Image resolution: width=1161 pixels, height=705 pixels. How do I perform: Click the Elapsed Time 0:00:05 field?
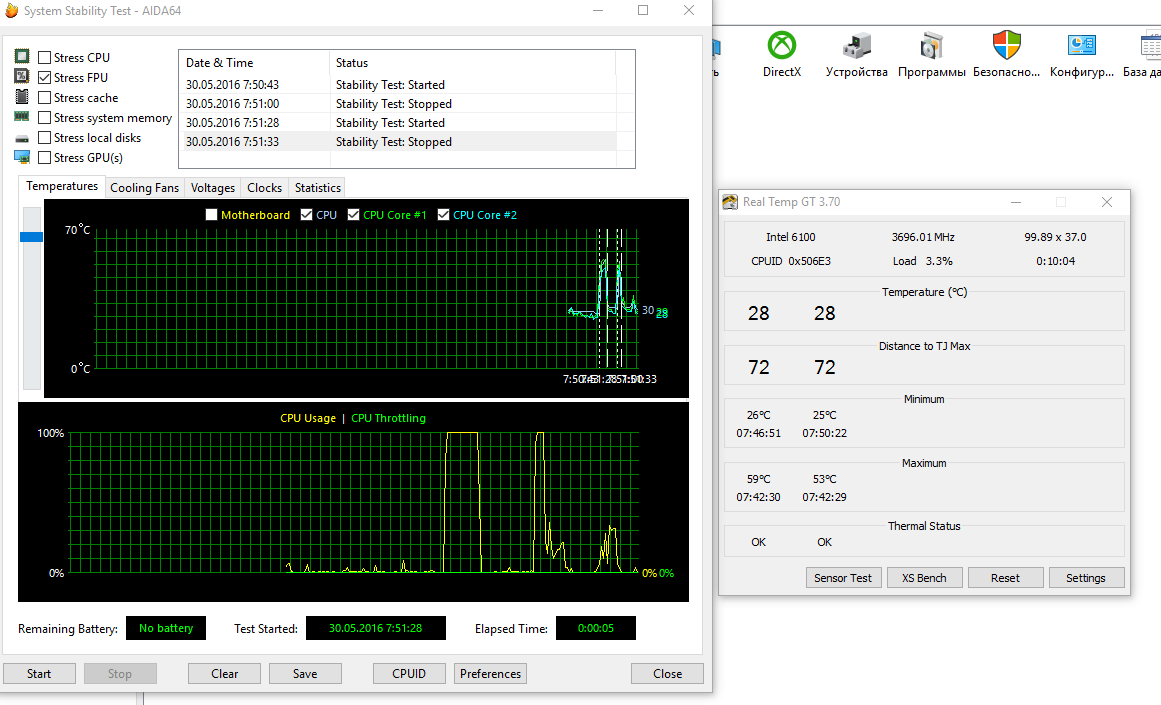tap(596, 628)
